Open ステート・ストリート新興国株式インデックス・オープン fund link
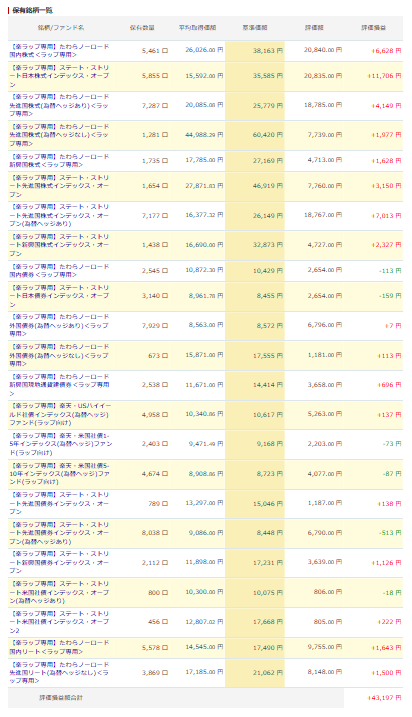The height and width of the screenshot is (717, 412). [x=59, y=245]
